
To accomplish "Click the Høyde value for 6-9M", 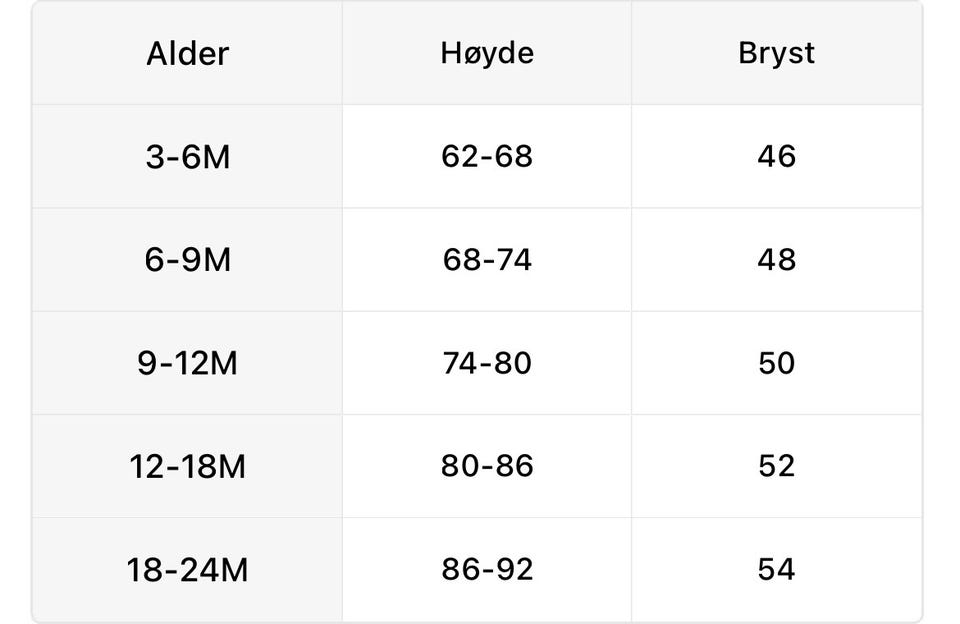I will tap(487, 260).
